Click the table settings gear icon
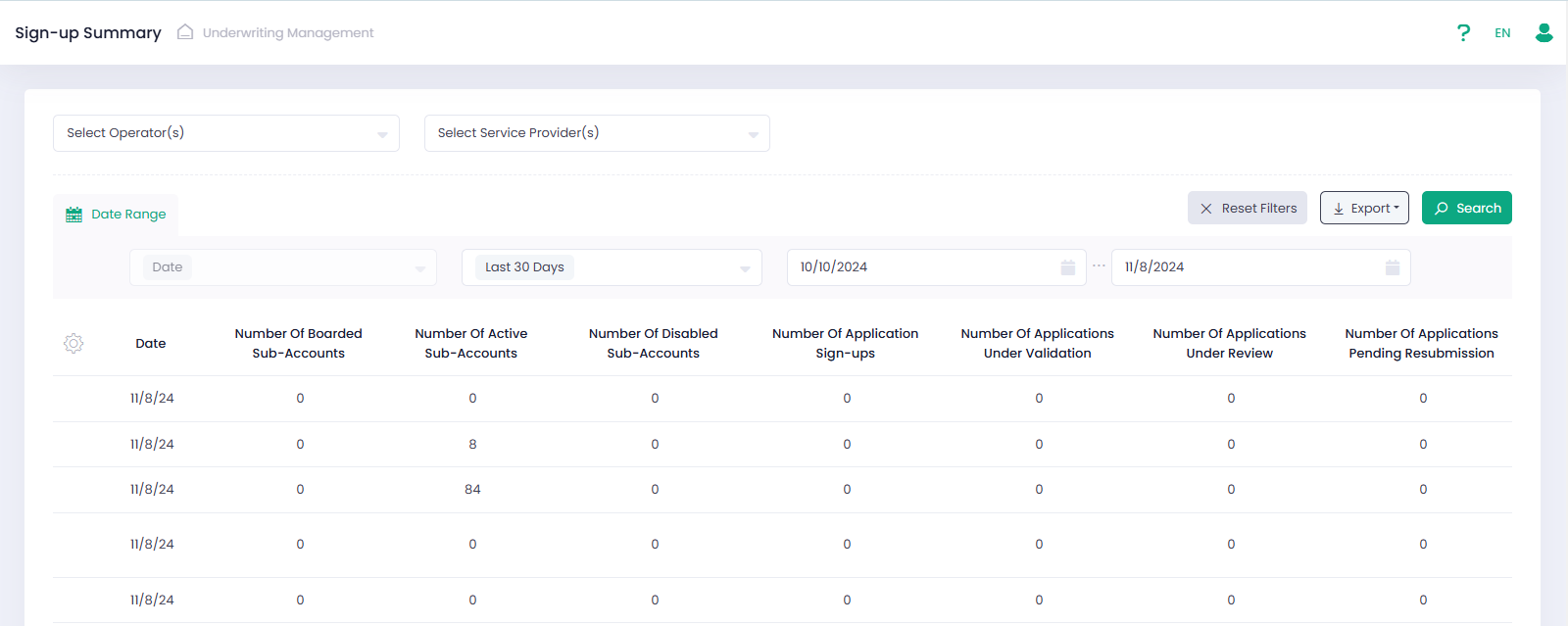Image resolution: width=1568 pixels, height=626 pixels. pyautogui.click(x=73, y=344)
